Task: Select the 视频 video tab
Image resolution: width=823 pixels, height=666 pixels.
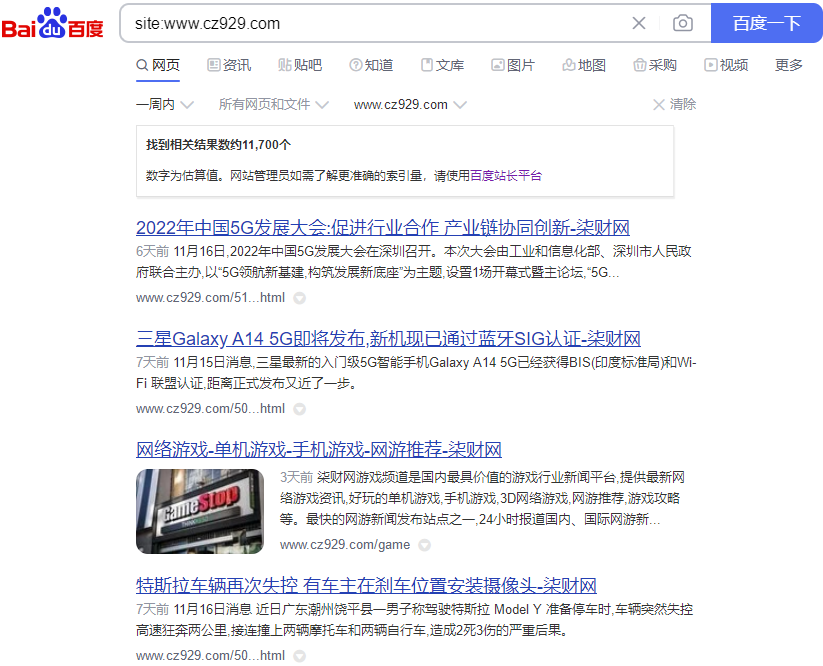Action: (x=726, y=65)
